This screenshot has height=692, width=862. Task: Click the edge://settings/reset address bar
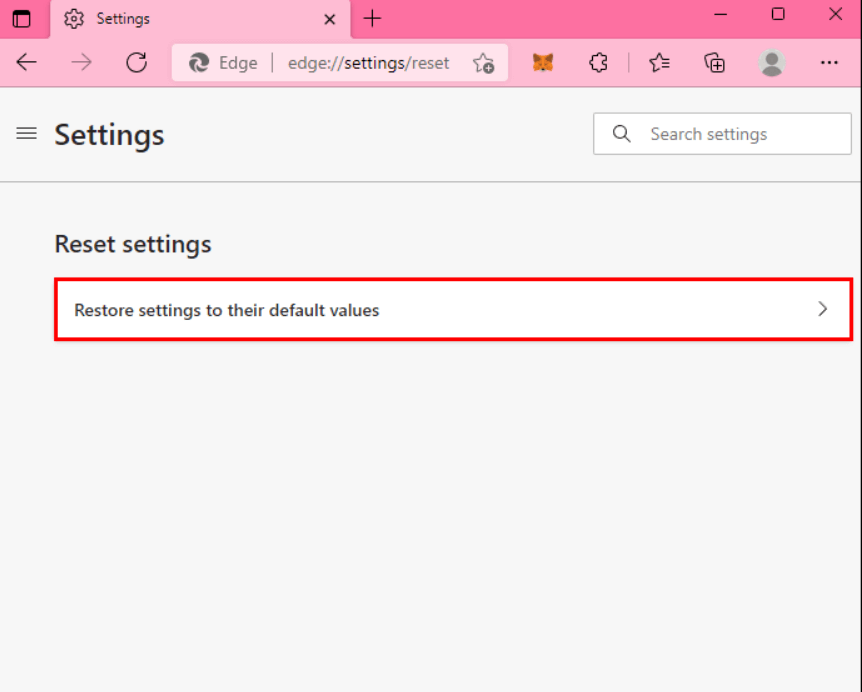(x=368, y=63)
